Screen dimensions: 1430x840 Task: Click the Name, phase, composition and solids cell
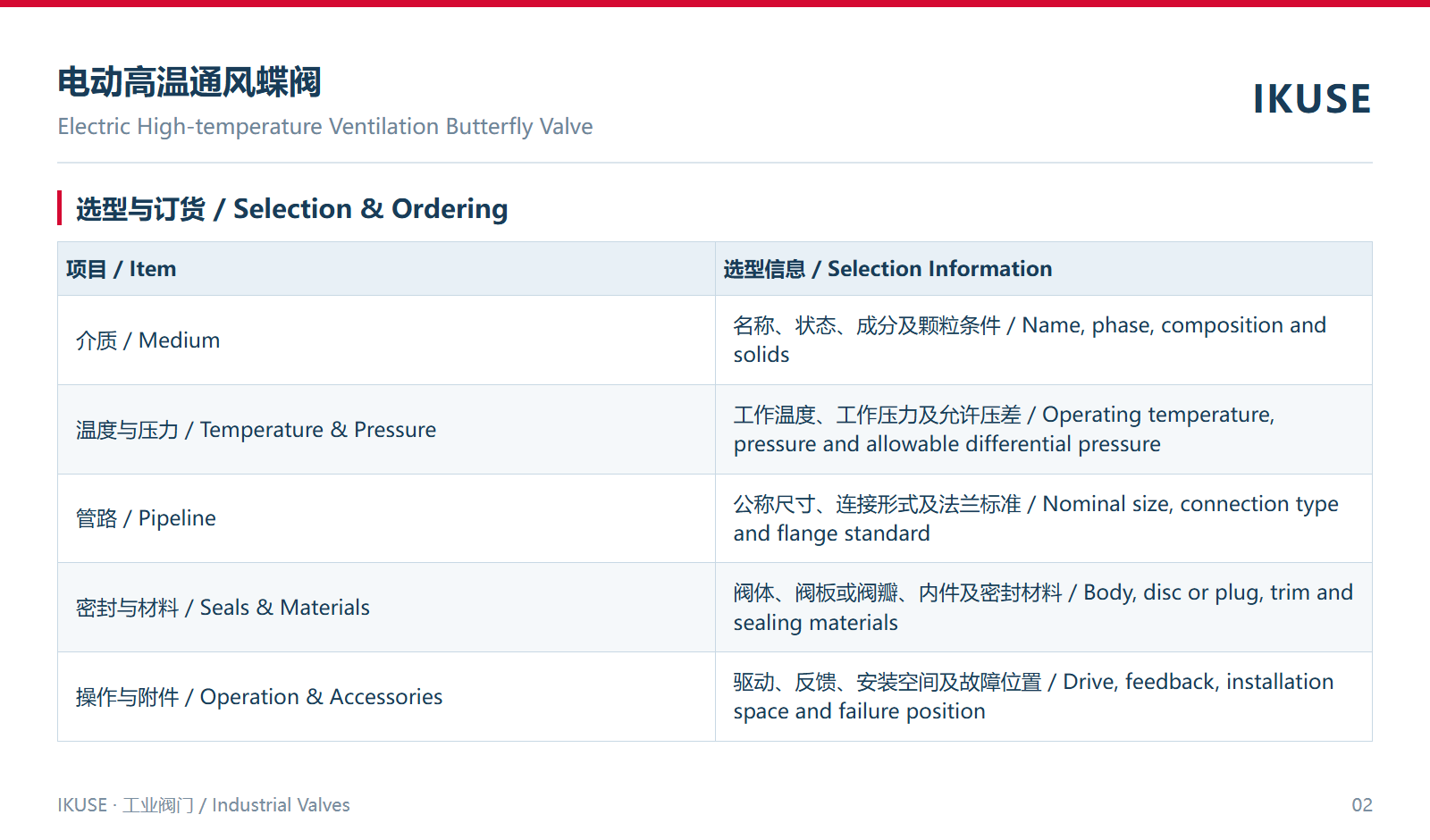coord(1044,340)
